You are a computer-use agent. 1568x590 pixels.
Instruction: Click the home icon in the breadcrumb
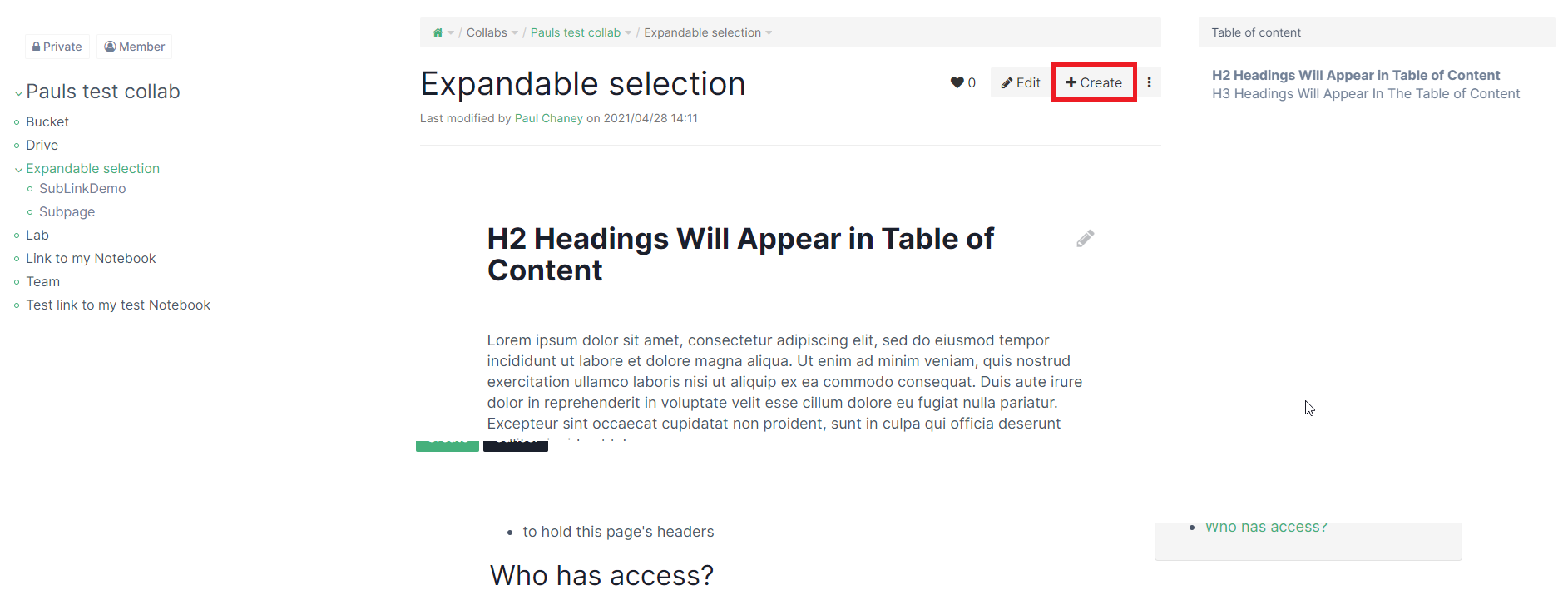point(438,32)
